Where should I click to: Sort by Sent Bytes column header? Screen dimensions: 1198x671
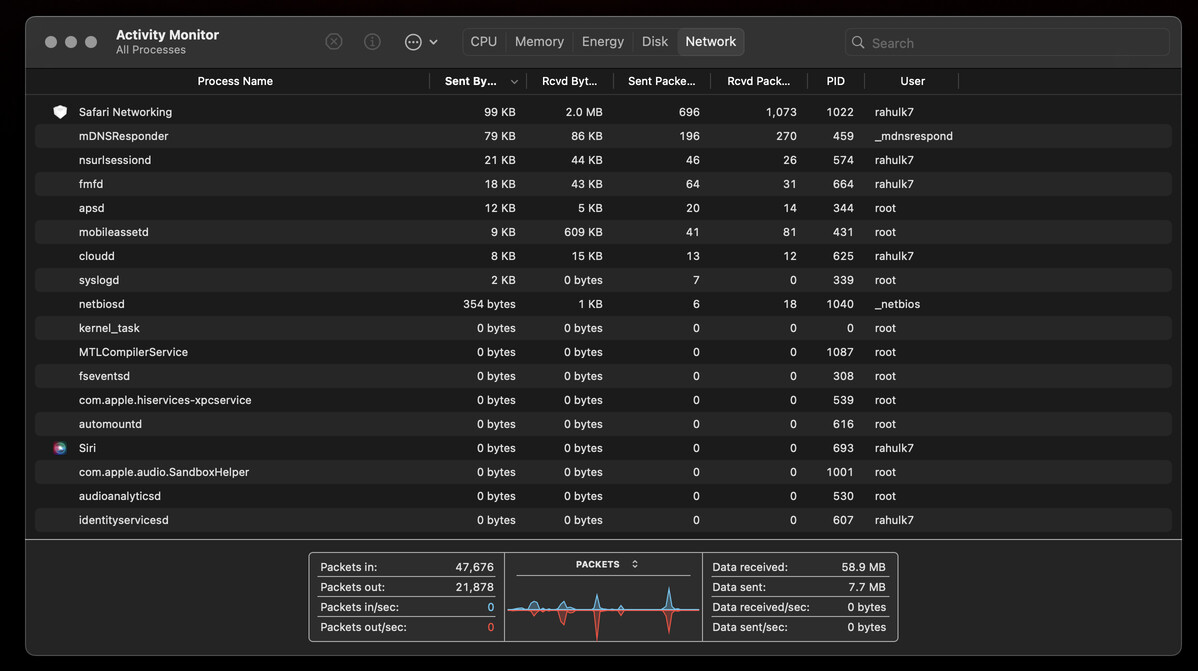point(471,81)
